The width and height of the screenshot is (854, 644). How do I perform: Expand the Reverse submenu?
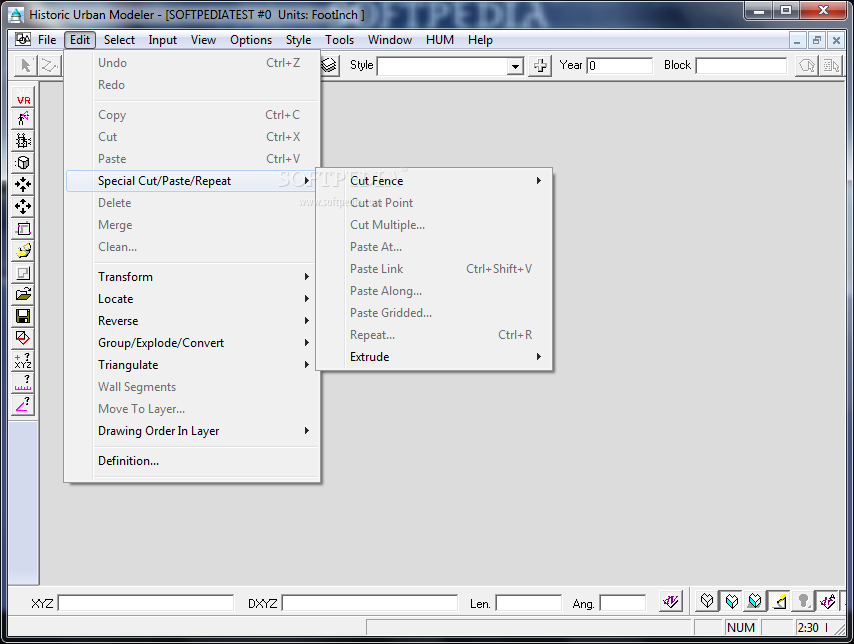pos(192,320)
